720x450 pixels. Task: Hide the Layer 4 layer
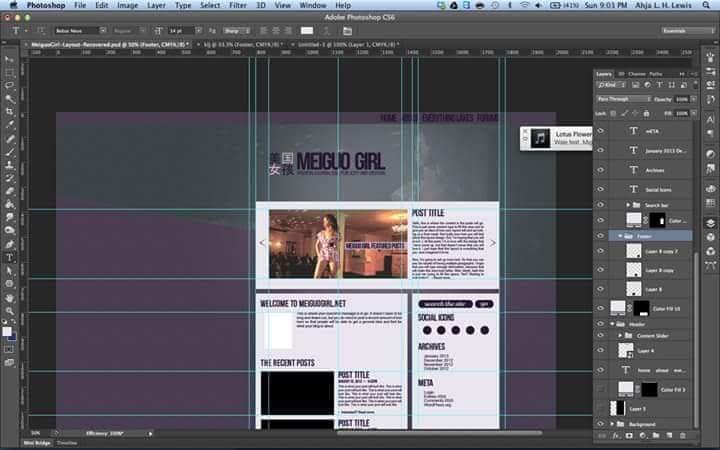tap(601, 350)
